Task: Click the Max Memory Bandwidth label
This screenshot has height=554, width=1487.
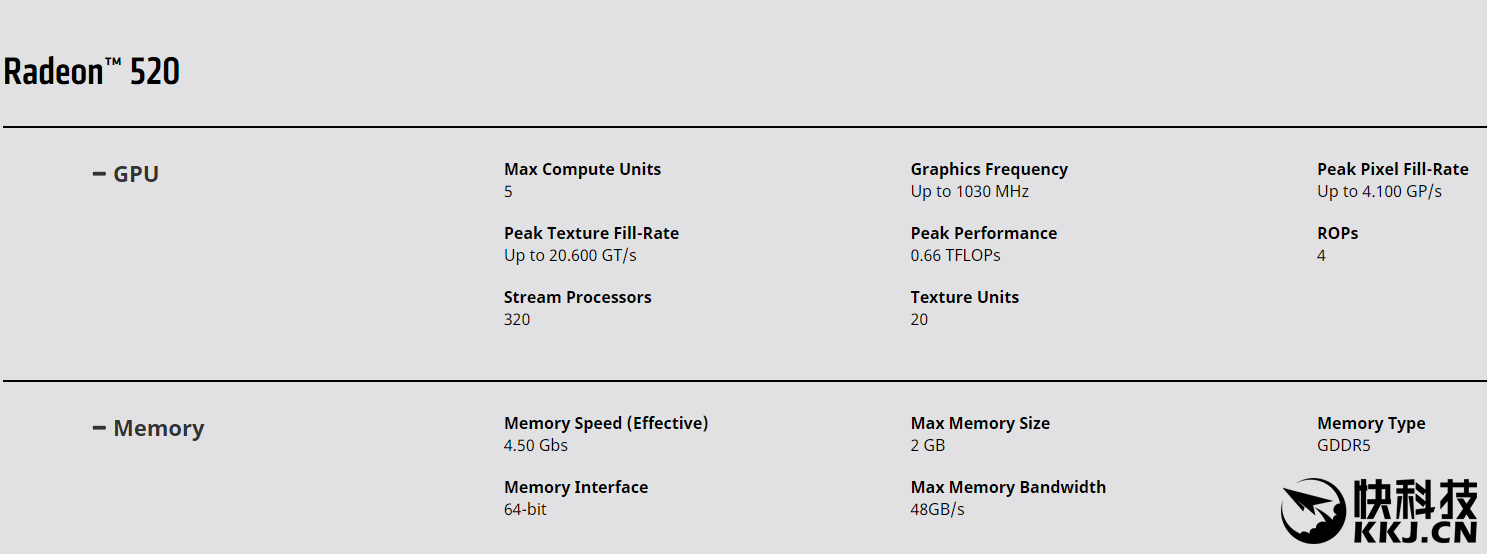Action: tap(1008, 487)
